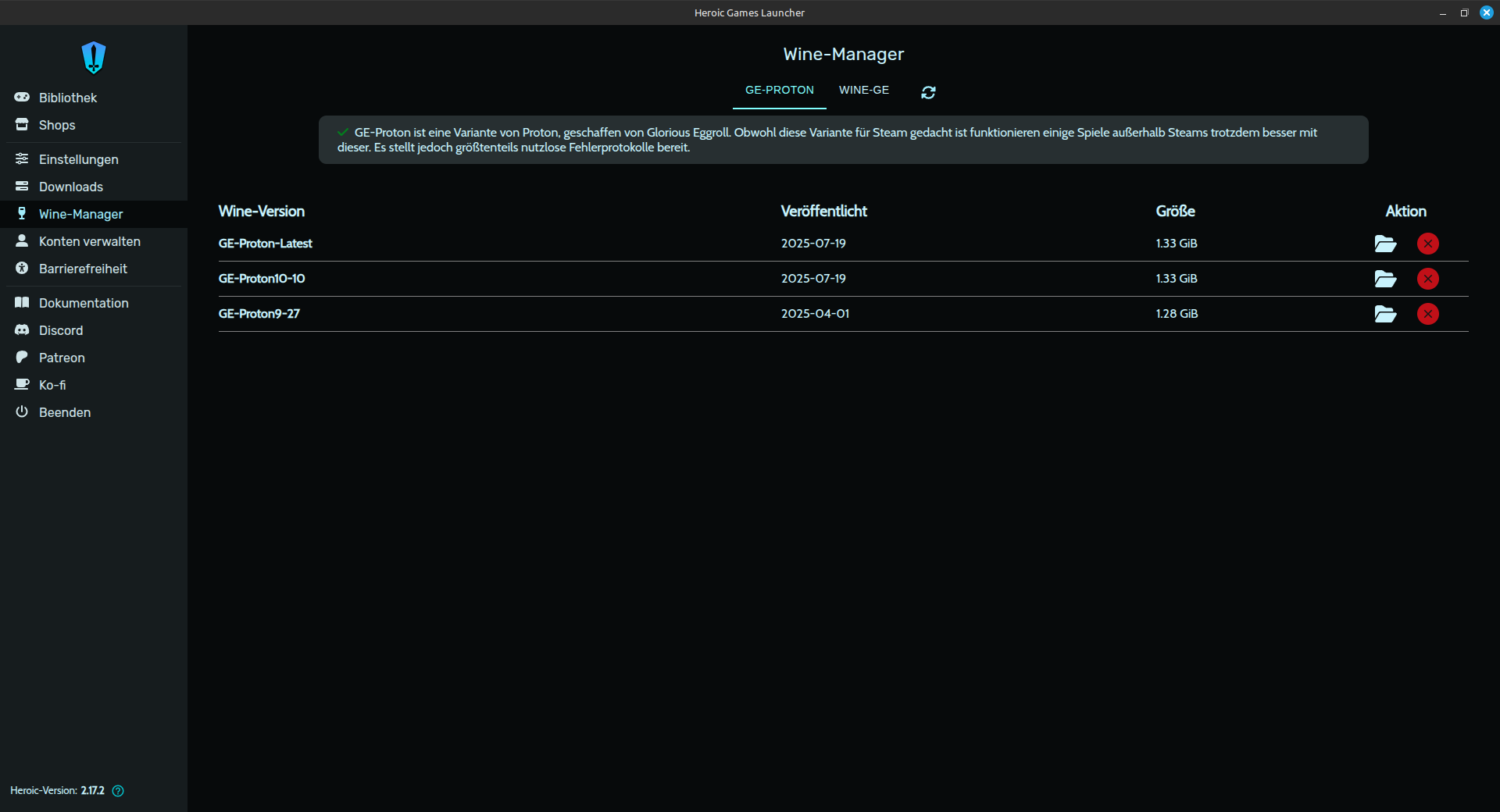The width and height of the screenshot is (1500, 812).
Task: Click the wine glass icon in sidebar
Action: (22, 213)
